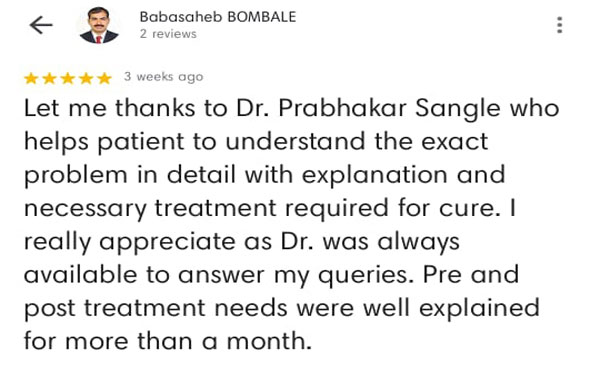
Task: Go back using the left arrow
Action: click(41, 25)
